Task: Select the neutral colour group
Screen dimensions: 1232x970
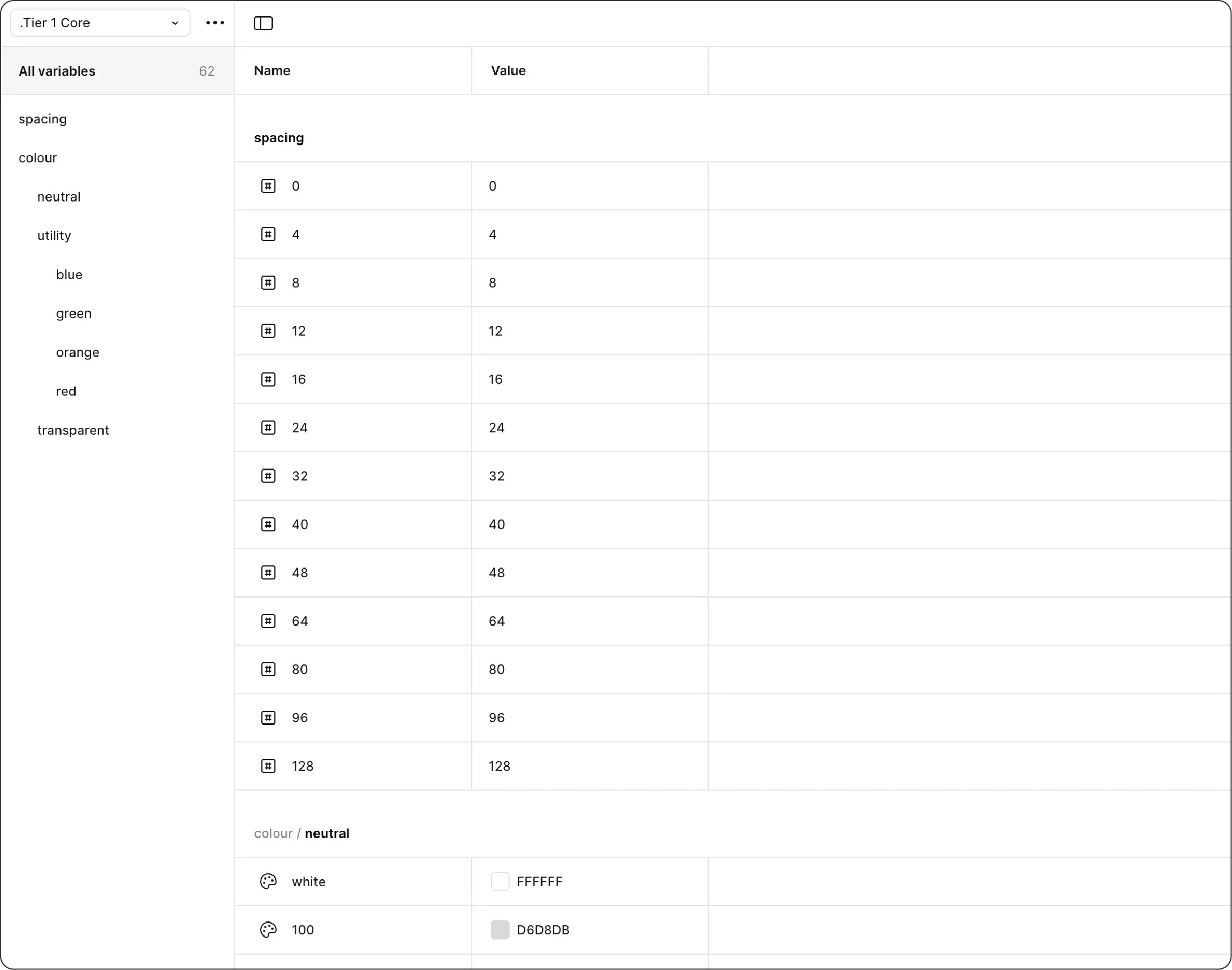Action: pyautogui.click(x=59, y=196)
